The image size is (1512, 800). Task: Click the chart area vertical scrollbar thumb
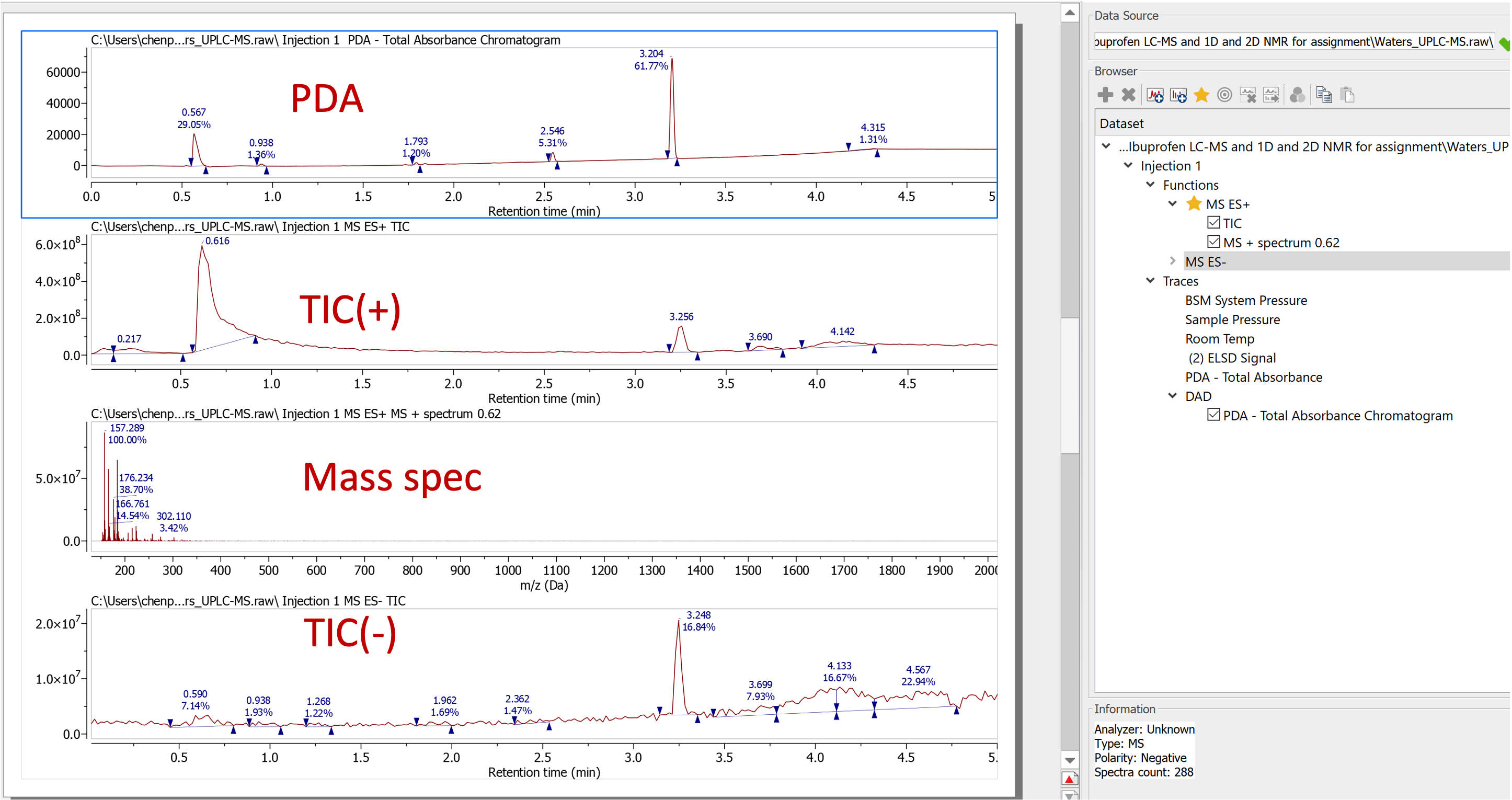point(1070,385)
